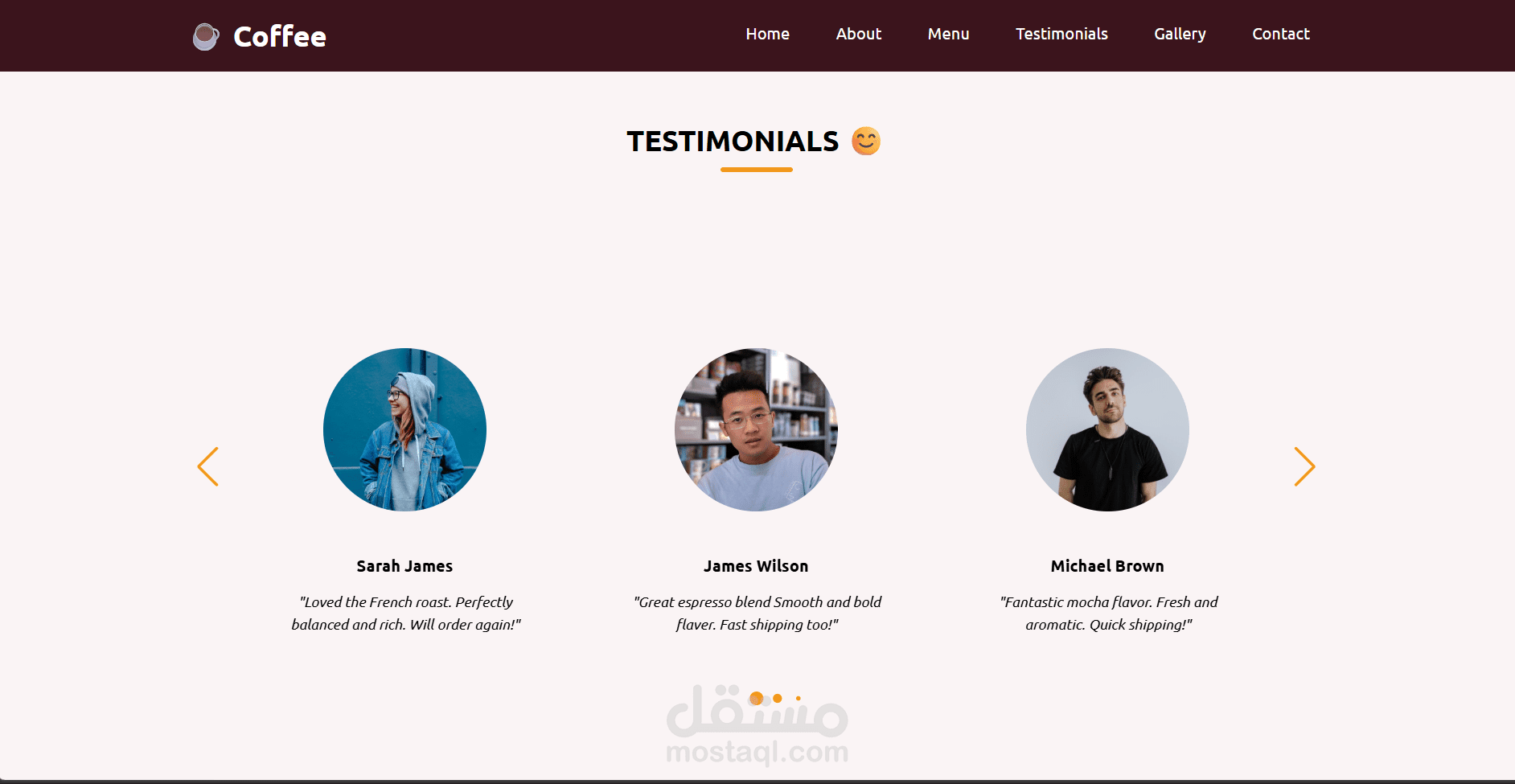This screenshot has width=1515, height=784.
Task: Open the Gallery nav link
Action: tap(1180, 34)
